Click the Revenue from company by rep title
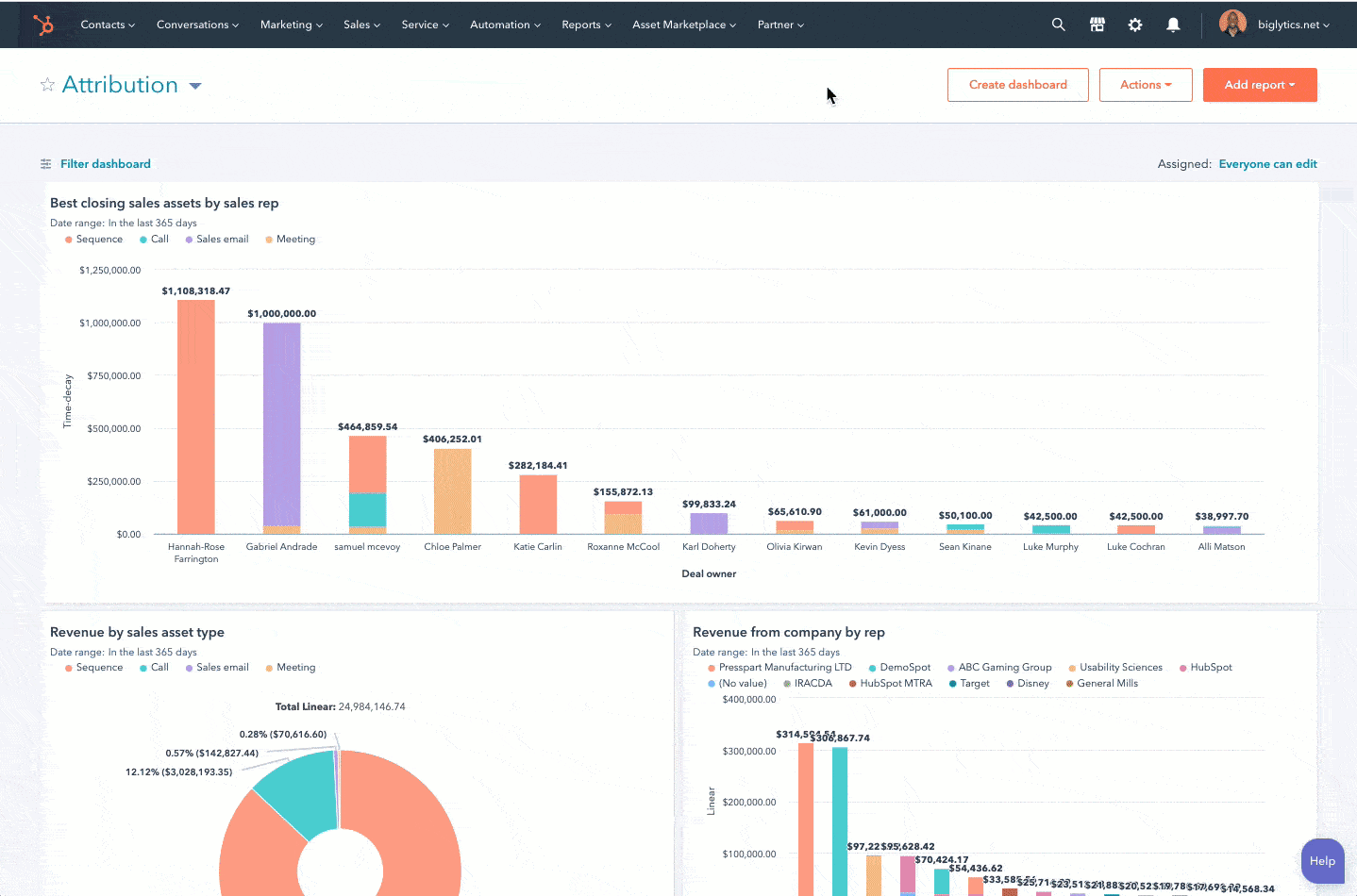The height and width of the screenshot is (896, 1357). coord(789,632)
